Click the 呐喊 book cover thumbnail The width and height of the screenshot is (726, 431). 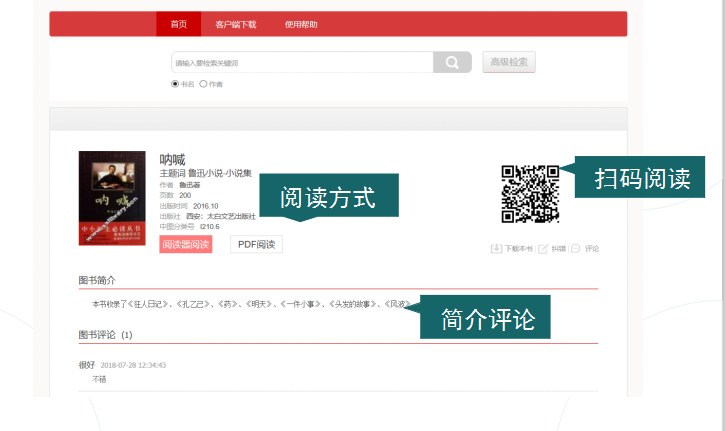click(x=105, y=198)
